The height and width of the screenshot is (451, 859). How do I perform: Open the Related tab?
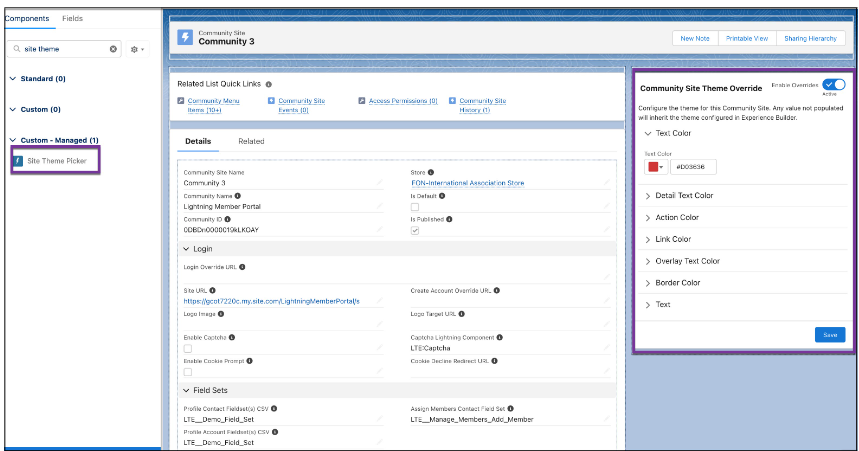click(251, 141)
